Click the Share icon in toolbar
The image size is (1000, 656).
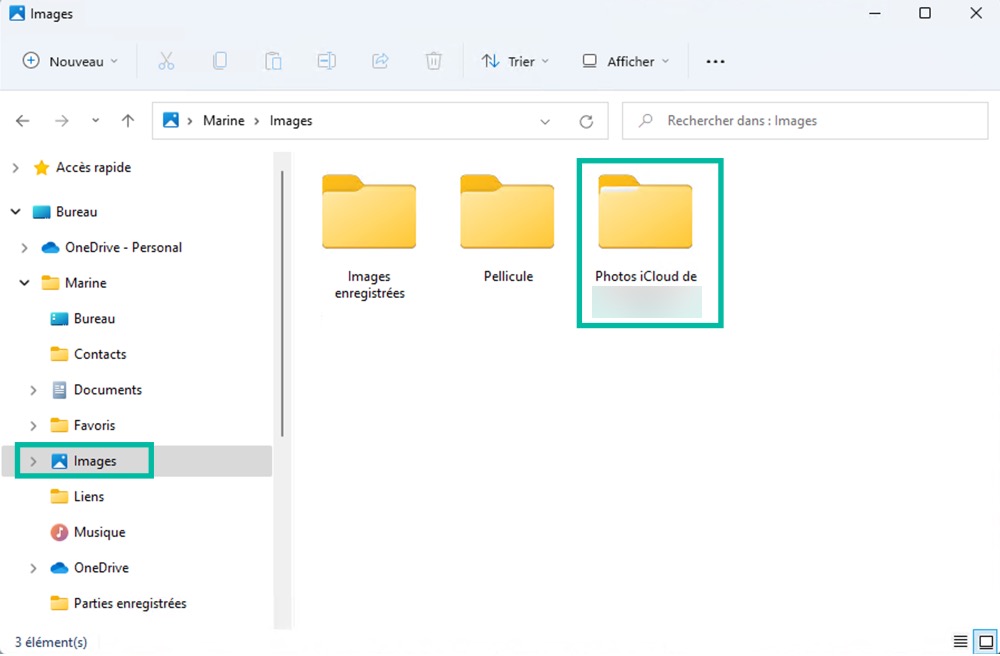pos(380,61)
